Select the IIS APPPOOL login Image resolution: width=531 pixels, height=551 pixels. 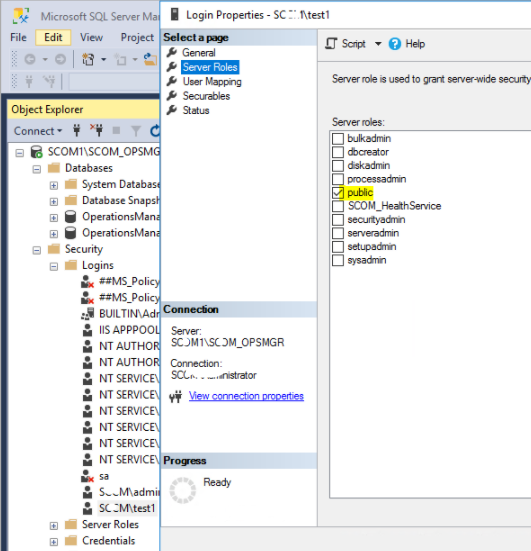pos(129,330)
